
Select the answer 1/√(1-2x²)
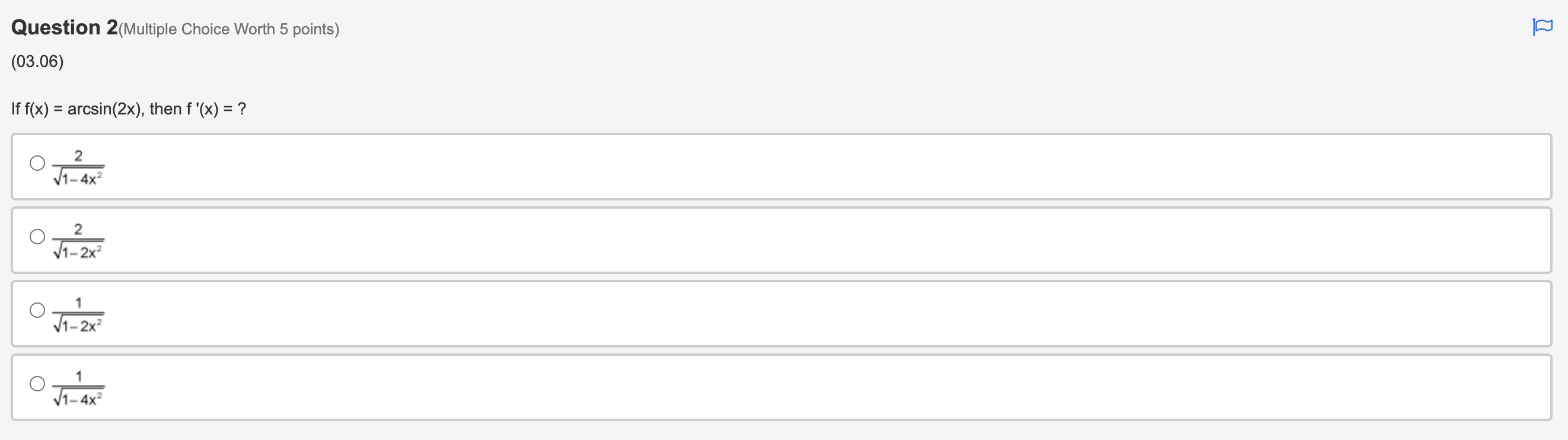[37, 310]
